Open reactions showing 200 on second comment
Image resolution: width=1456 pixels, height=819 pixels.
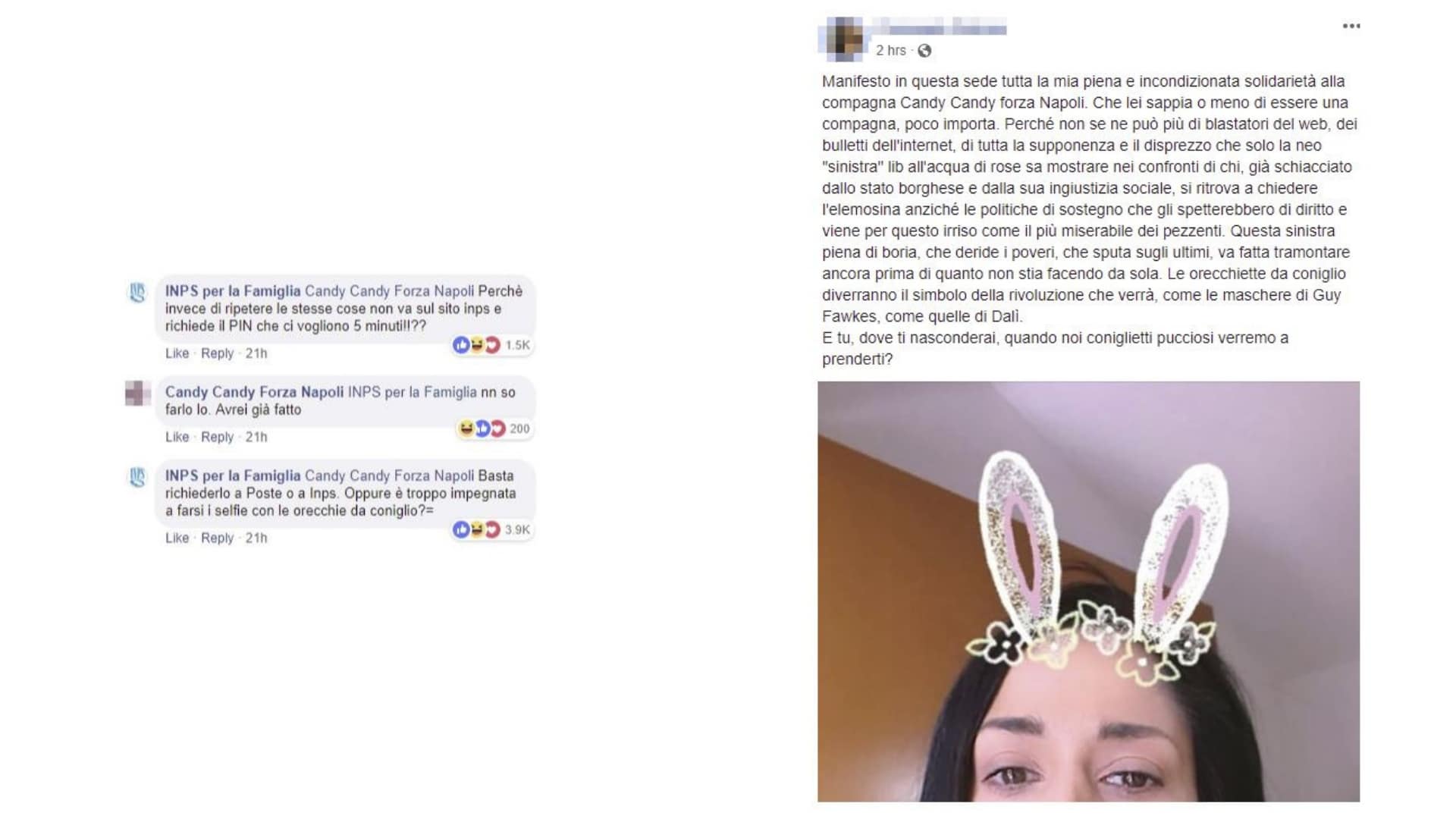coord(494,428)
